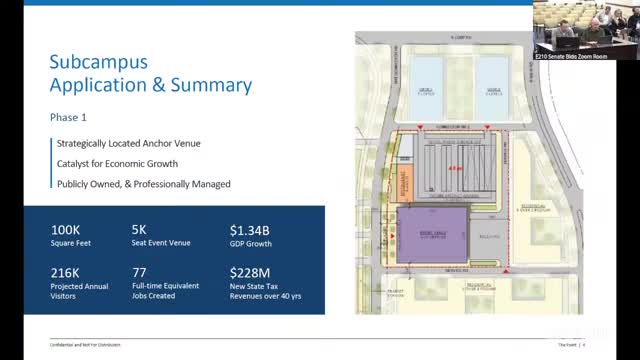Click the "The Point | 4" page footer
Image resolution: width=640 pixels, height=360 pixels.
pos(571,345)
